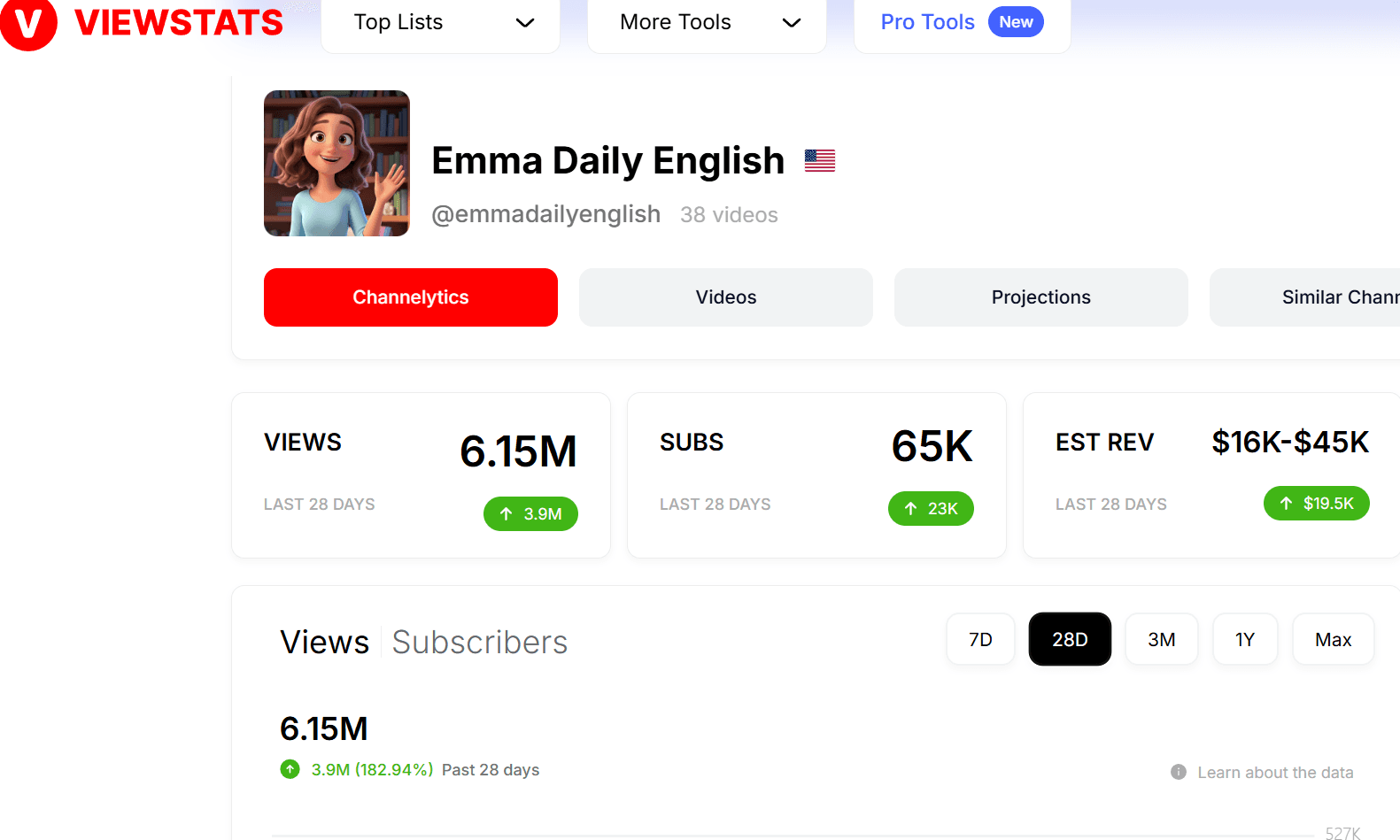Select the 3M time range
The width and height of the screenshot is (1400, 840).
tap(1162, 639)
